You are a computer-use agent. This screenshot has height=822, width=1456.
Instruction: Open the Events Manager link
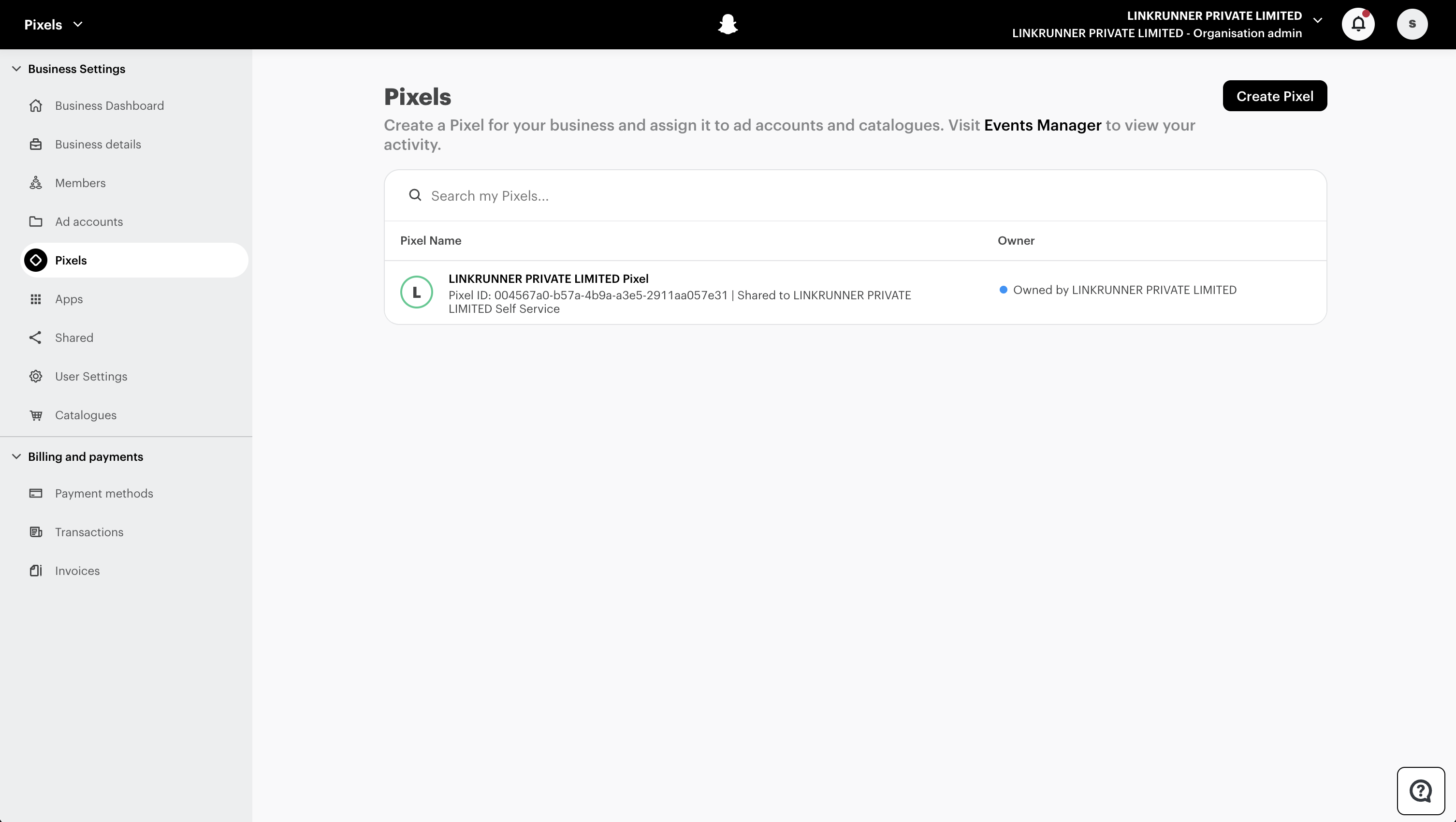click(x=1043, y=126)
